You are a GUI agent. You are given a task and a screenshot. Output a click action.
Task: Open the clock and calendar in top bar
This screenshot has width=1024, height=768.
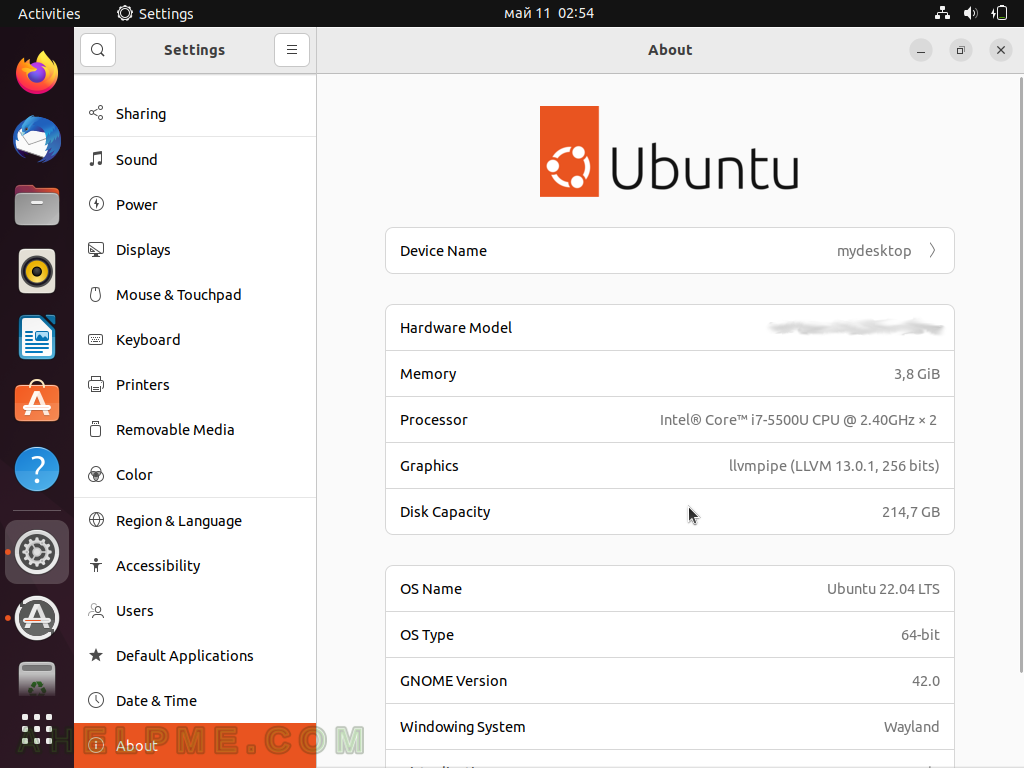coord(549,13)
